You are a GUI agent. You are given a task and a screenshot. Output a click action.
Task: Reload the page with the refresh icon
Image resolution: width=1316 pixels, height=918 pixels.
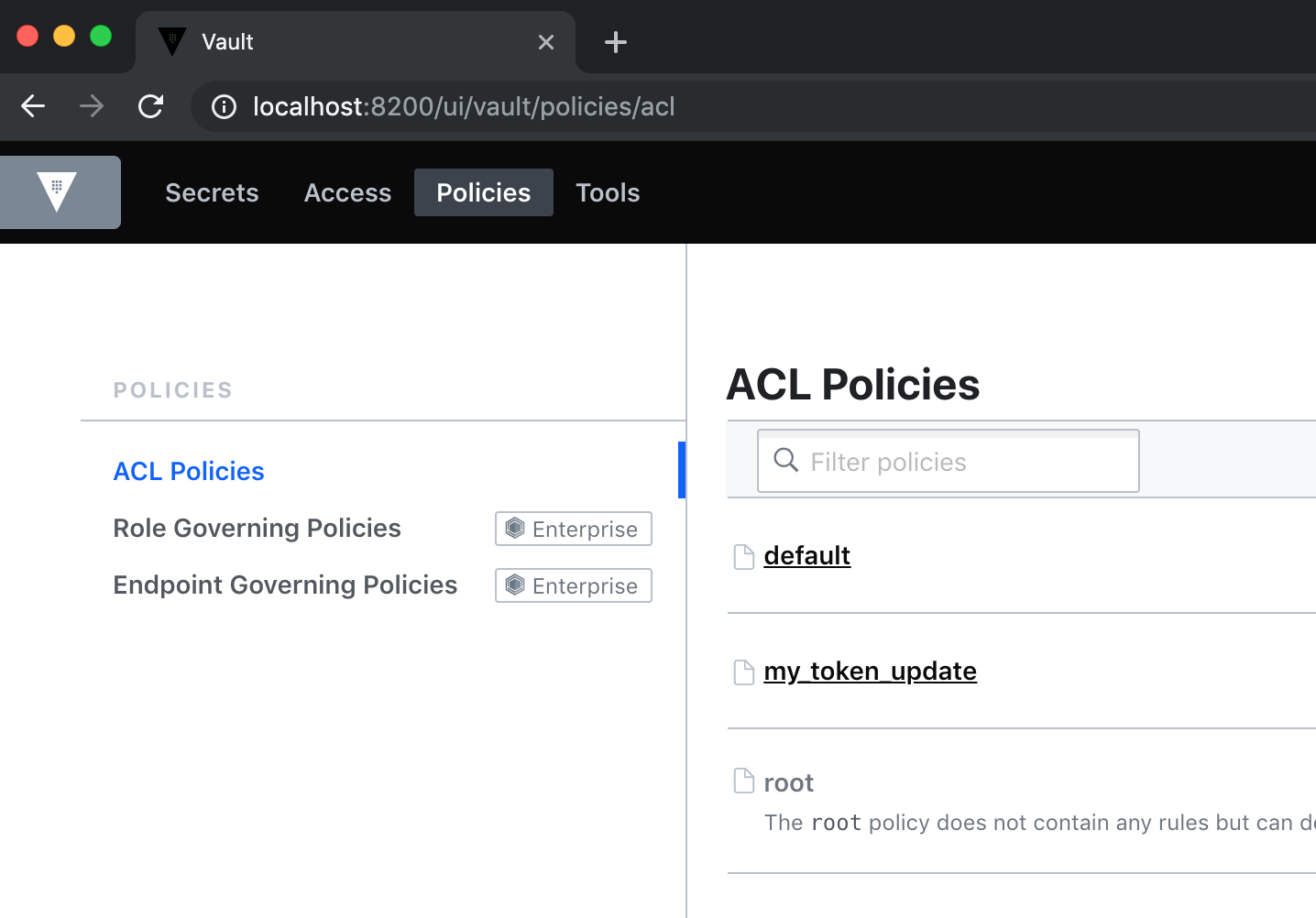[151, 106]
